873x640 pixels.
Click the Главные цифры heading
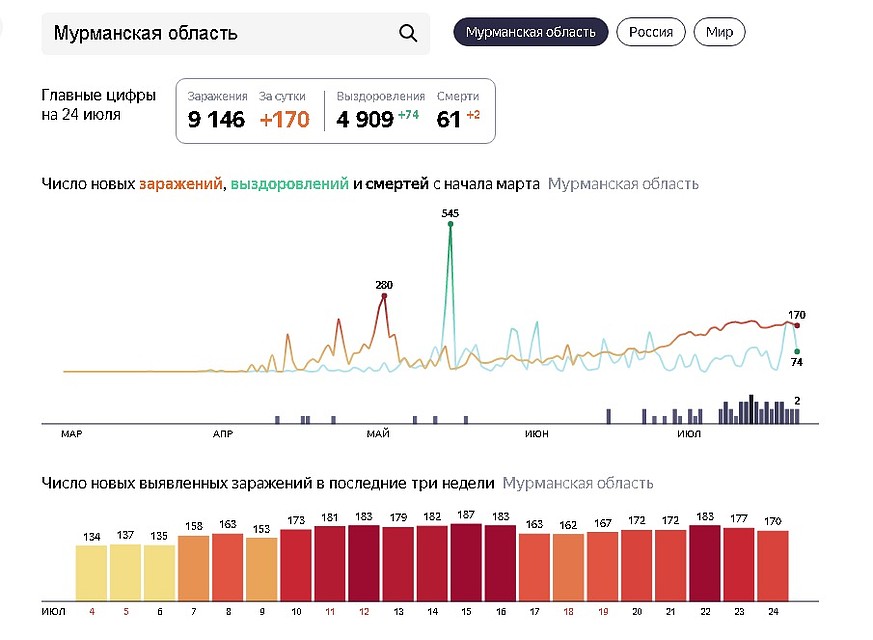(x=99, y=95)
